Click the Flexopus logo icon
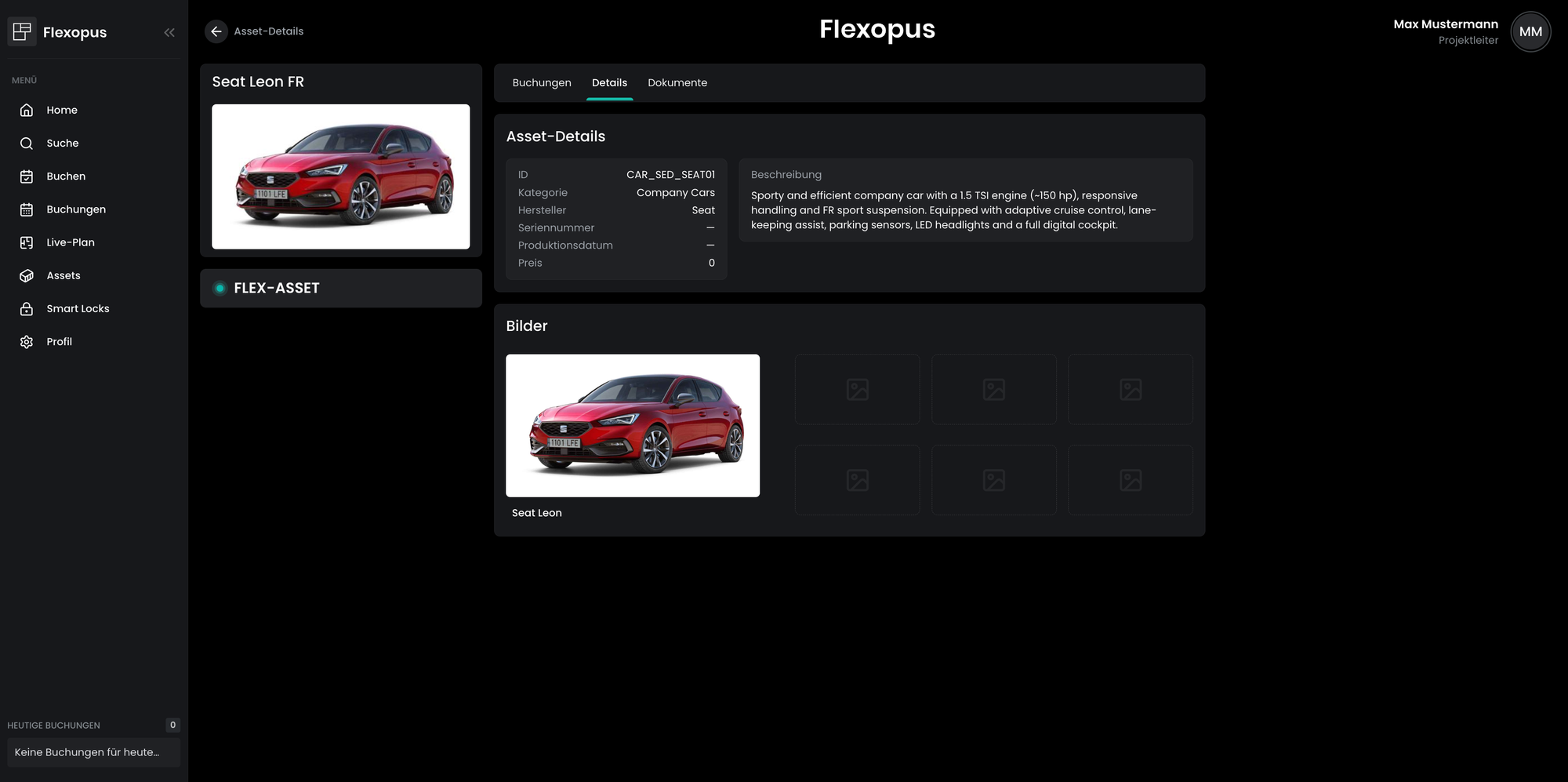This screenshot has width=1568, height=782. [22, 31]
